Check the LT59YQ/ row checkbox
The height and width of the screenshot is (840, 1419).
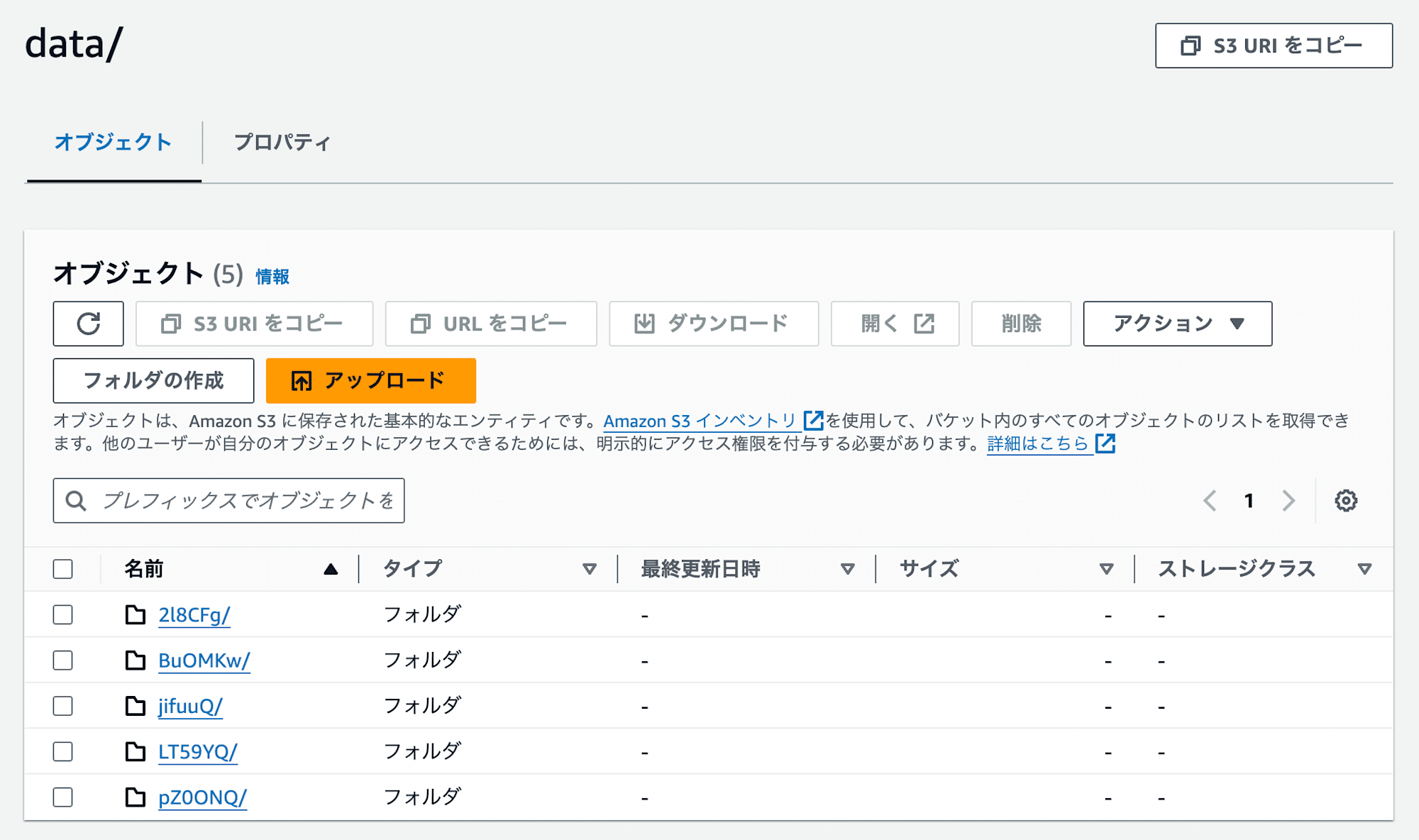click(x=63, y=751)
